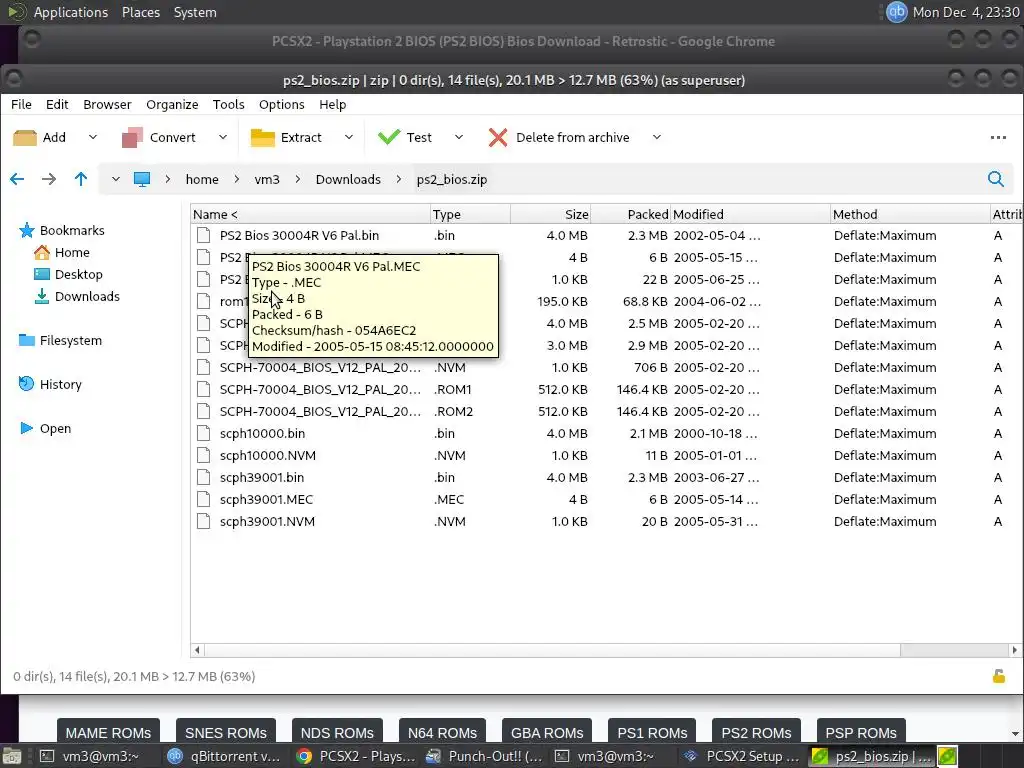Go back with the left arrow

pyautogui.click(x=17, y=179)
